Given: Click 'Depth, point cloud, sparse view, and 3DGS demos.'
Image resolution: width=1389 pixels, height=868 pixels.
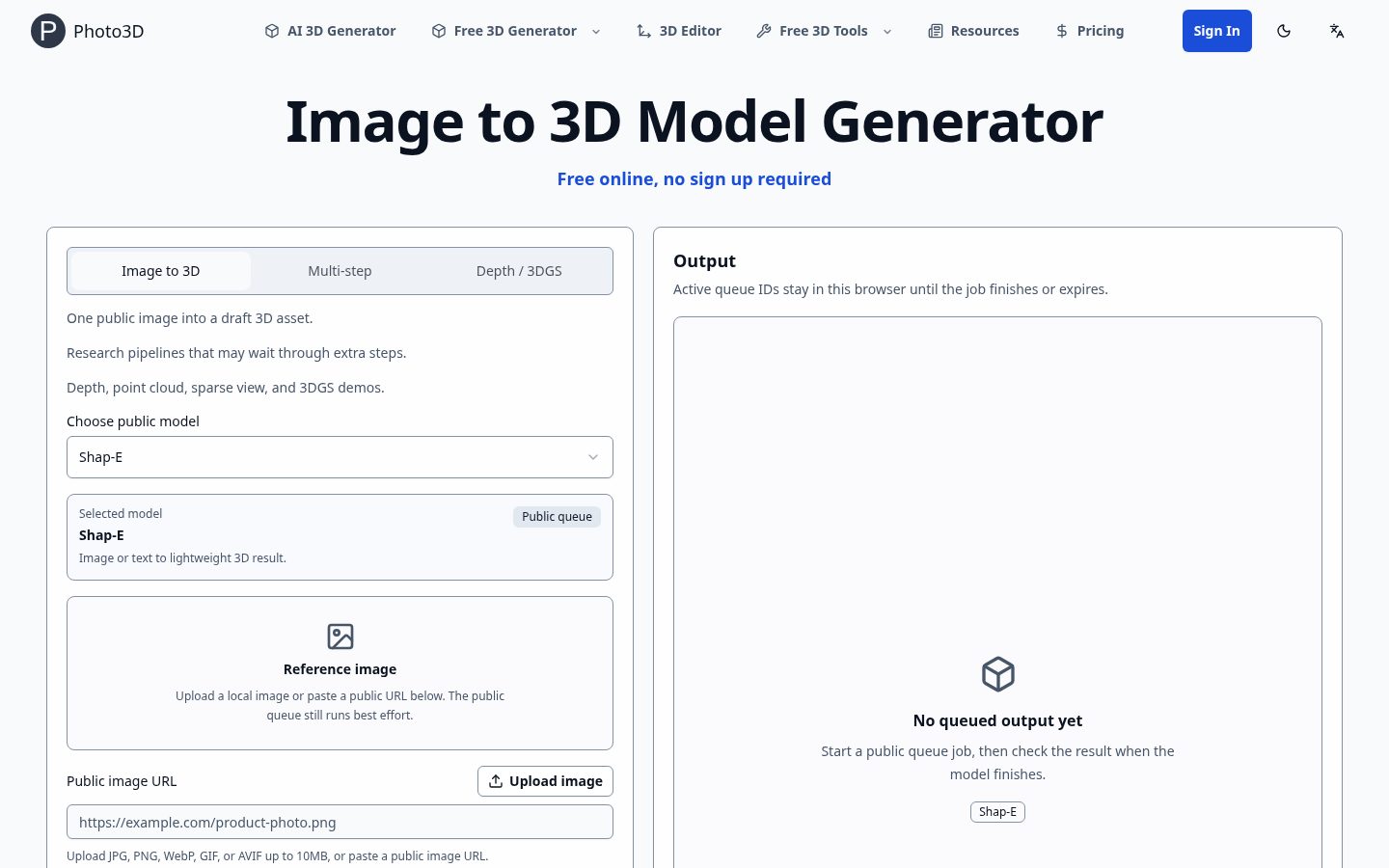Looking at the screenshot, I should [x=226, y=388].
